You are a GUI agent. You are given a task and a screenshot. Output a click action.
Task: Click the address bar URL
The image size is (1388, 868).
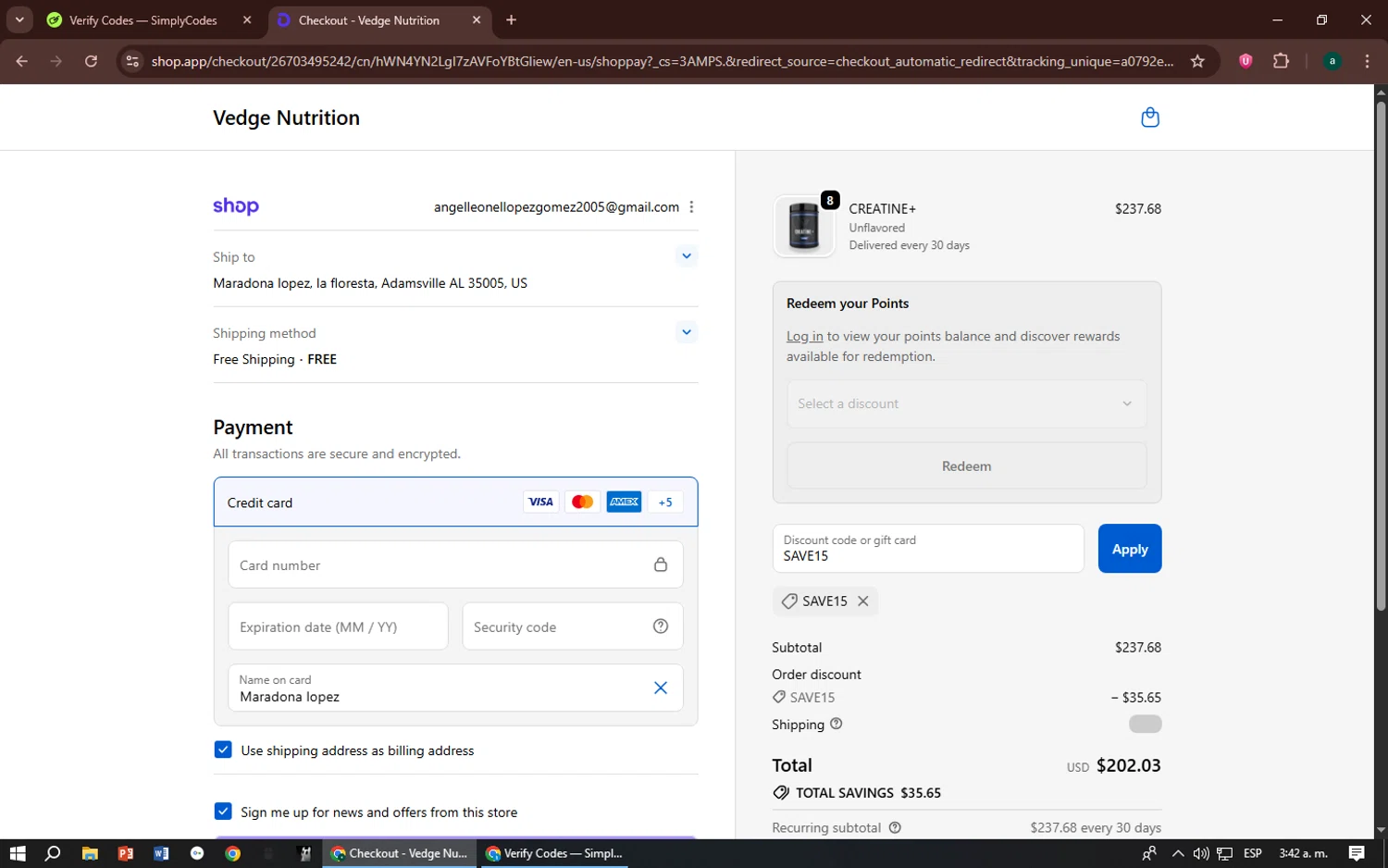pos(662,61)
